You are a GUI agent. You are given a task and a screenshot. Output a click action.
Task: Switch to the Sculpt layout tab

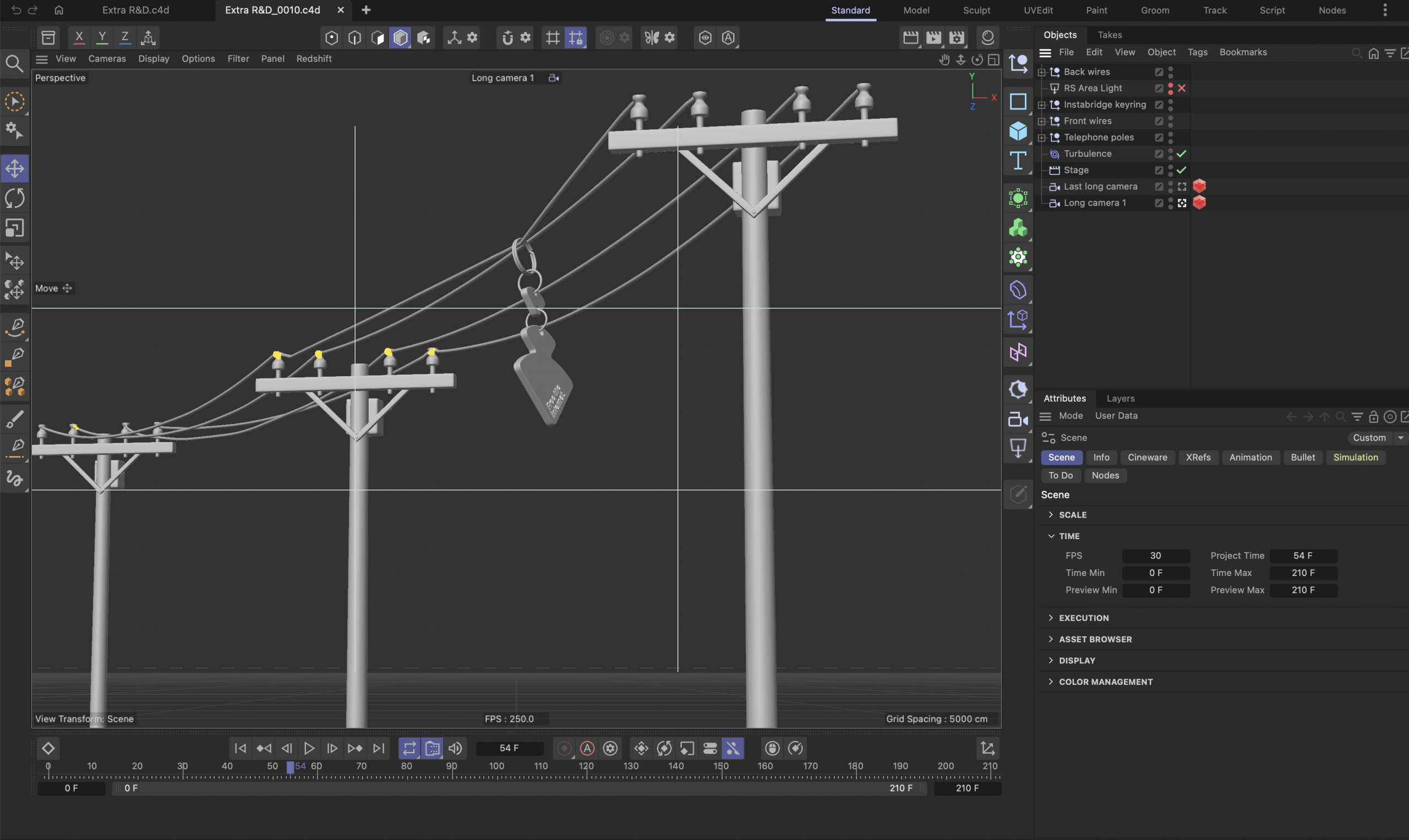pyautogui.click(x=976, y=10)
